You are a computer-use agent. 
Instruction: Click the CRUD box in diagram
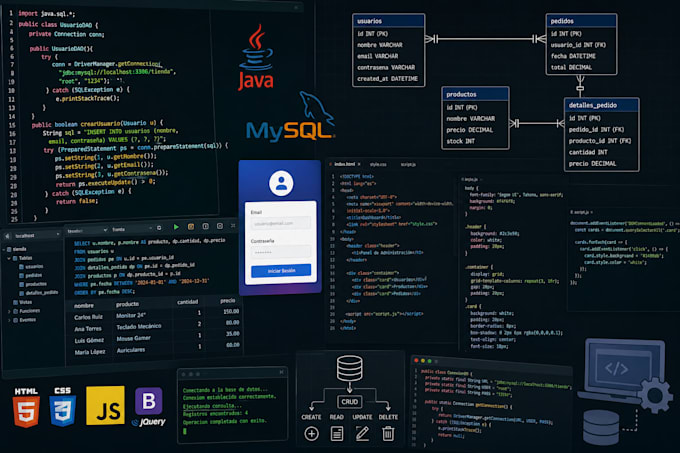point(350,402)
